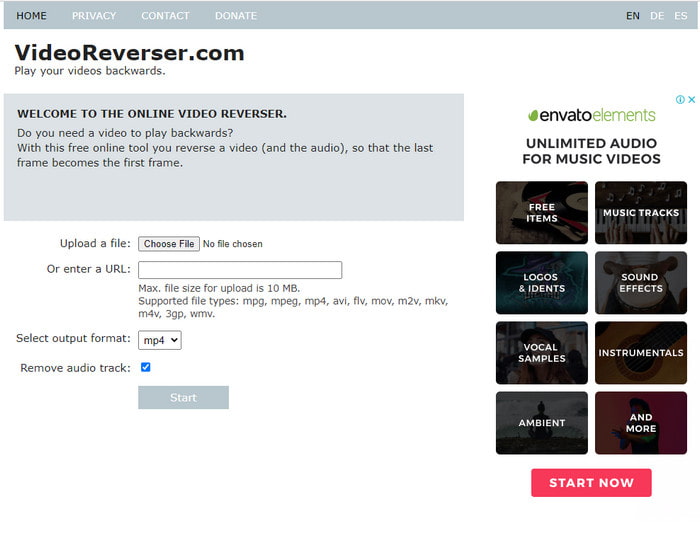Open the Free Items ad tile
Screen dimensions: 700x536
coord(541,213)
